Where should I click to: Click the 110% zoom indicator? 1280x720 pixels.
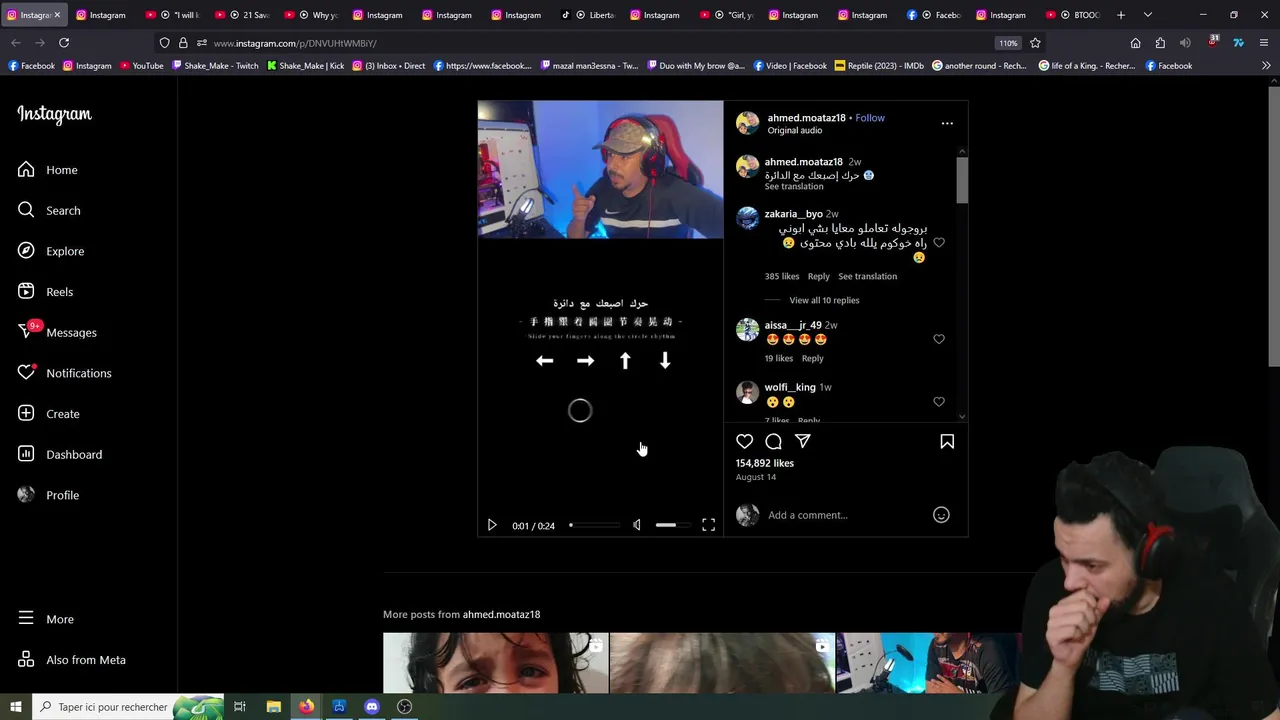tap(1008, 43)
